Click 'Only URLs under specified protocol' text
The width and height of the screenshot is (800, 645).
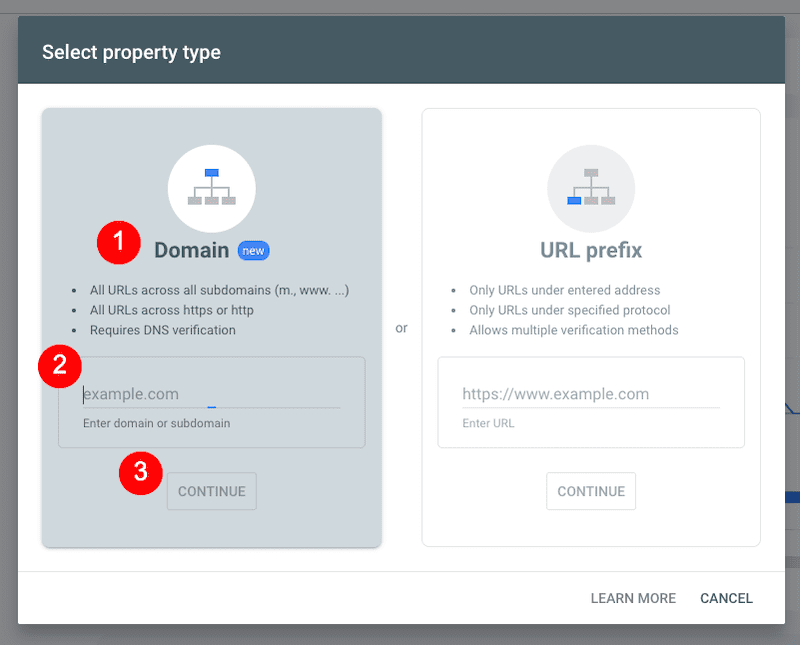570,310
